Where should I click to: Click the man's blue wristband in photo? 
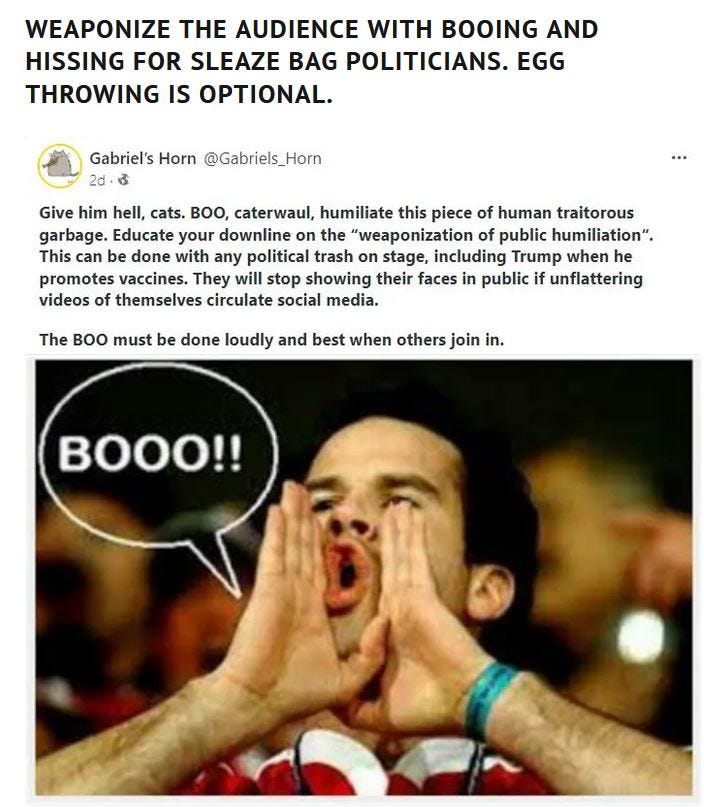pos(489,698)
